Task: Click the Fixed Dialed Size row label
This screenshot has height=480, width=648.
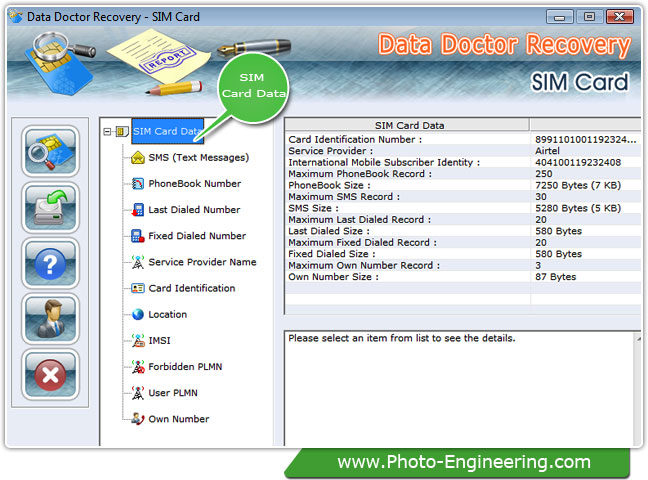Action: 332,254
